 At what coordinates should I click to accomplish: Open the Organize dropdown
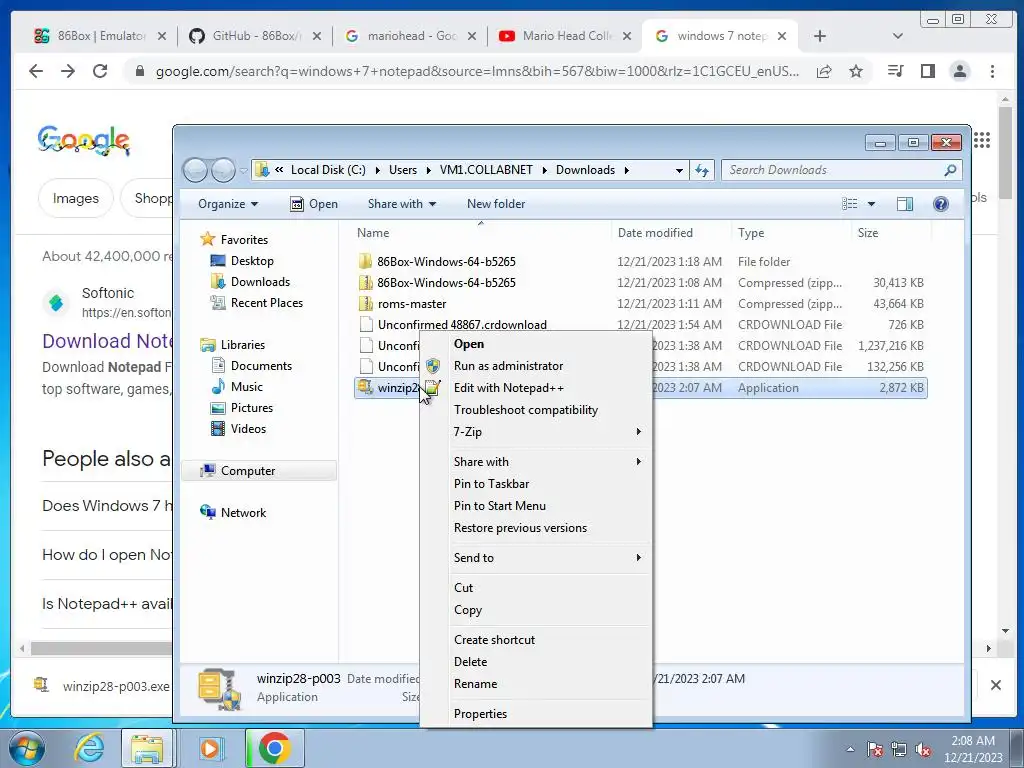[x=228, y=204]
